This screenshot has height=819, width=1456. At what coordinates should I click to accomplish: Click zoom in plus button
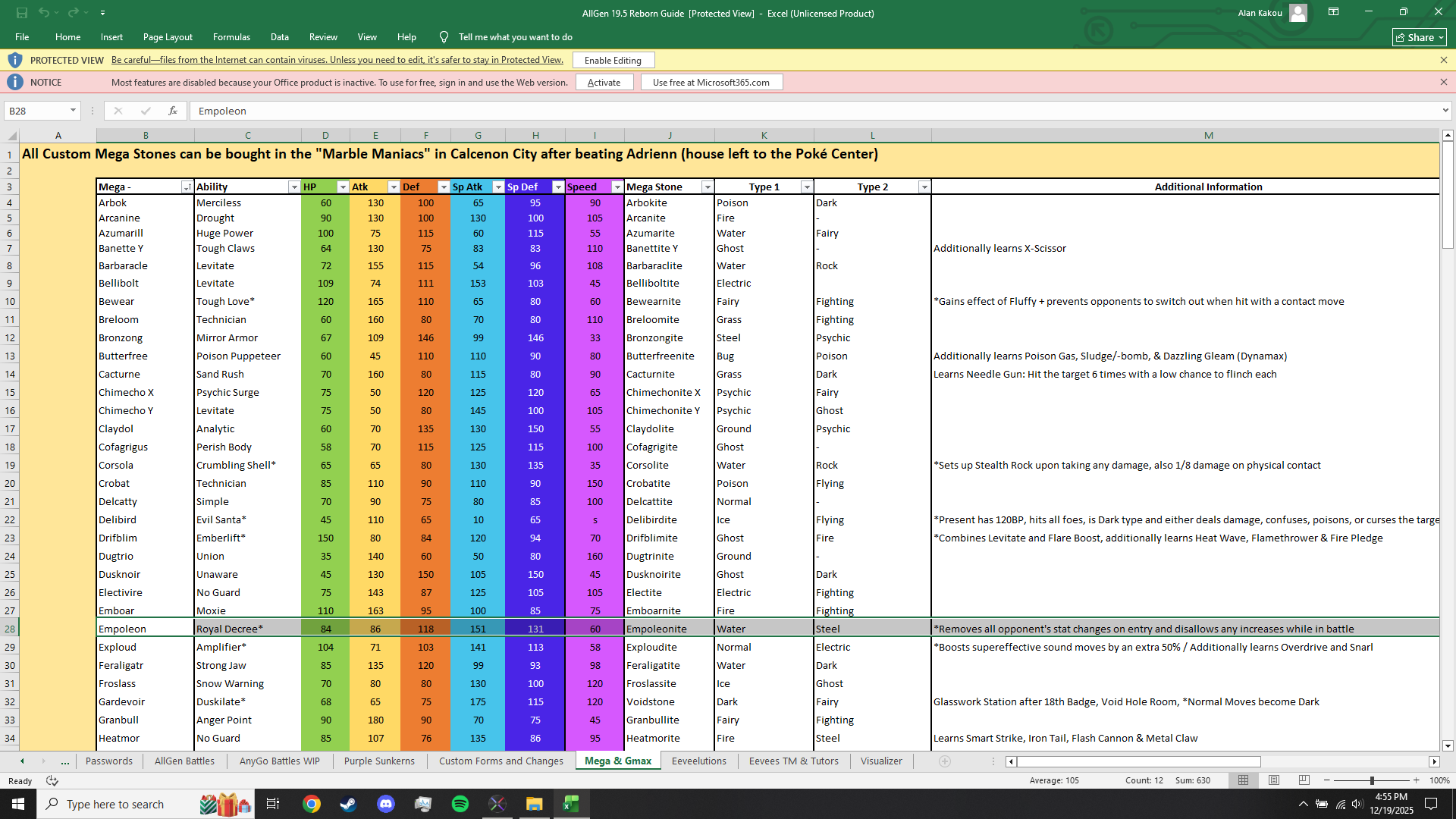tap(1416, 780)
